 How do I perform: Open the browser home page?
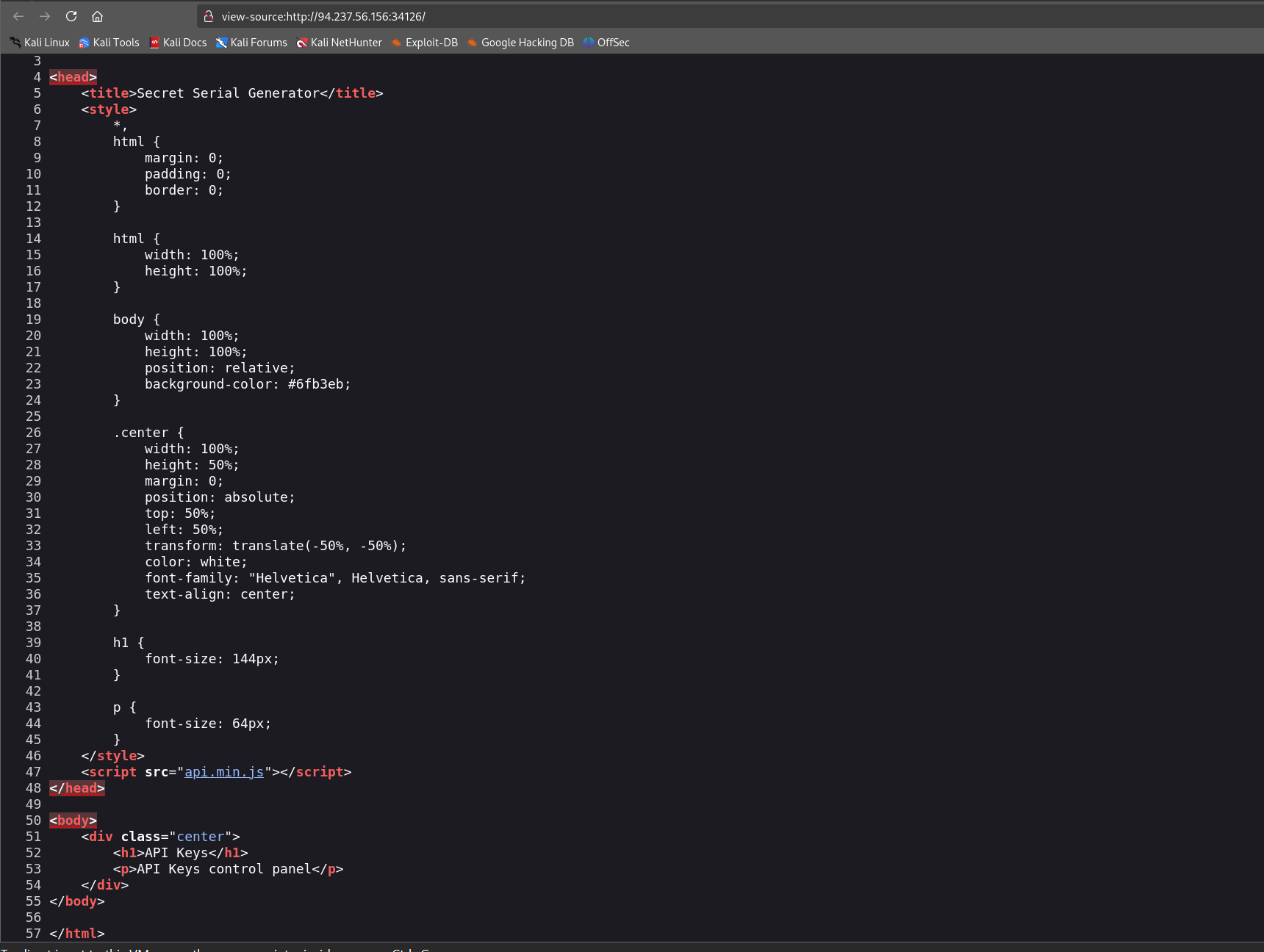(97, 16)
